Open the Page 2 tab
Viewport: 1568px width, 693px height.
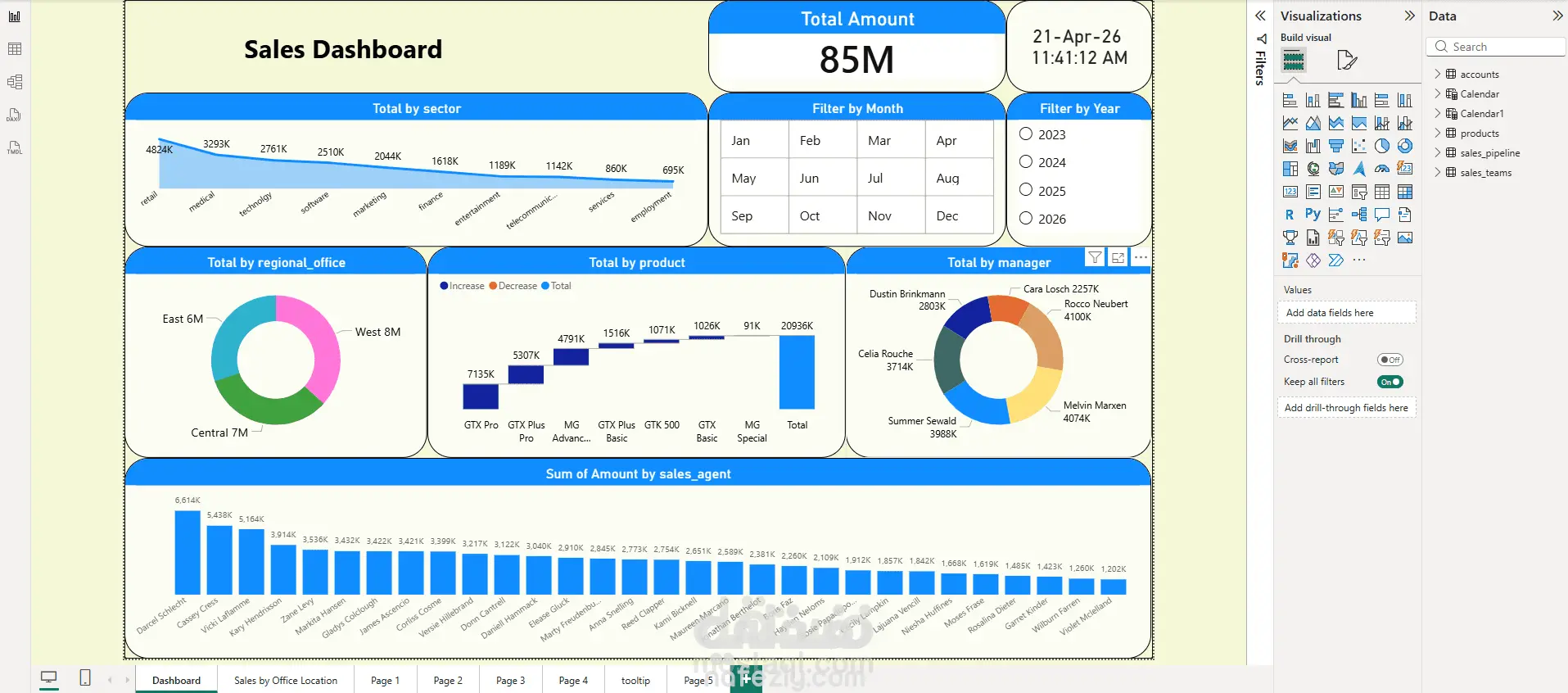448,680
